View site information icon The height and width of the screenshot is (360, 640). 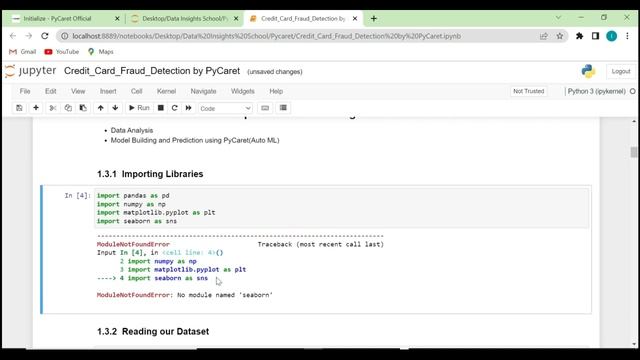64,36
